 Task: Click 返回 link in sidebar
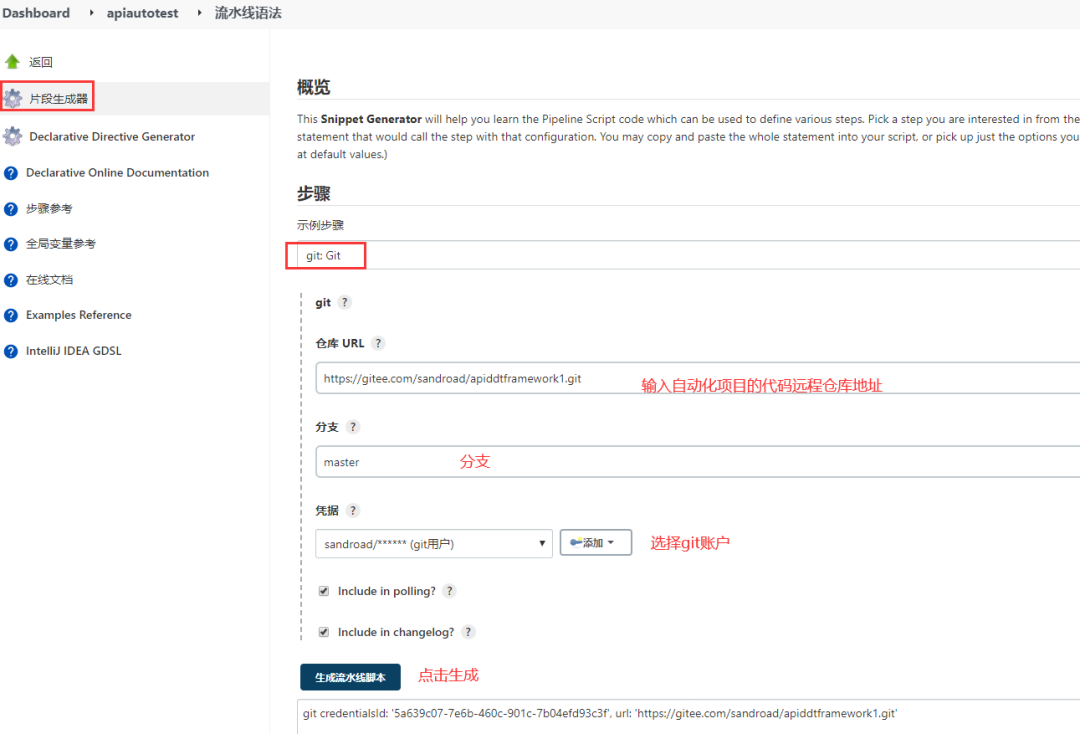[x=41, y=62]
